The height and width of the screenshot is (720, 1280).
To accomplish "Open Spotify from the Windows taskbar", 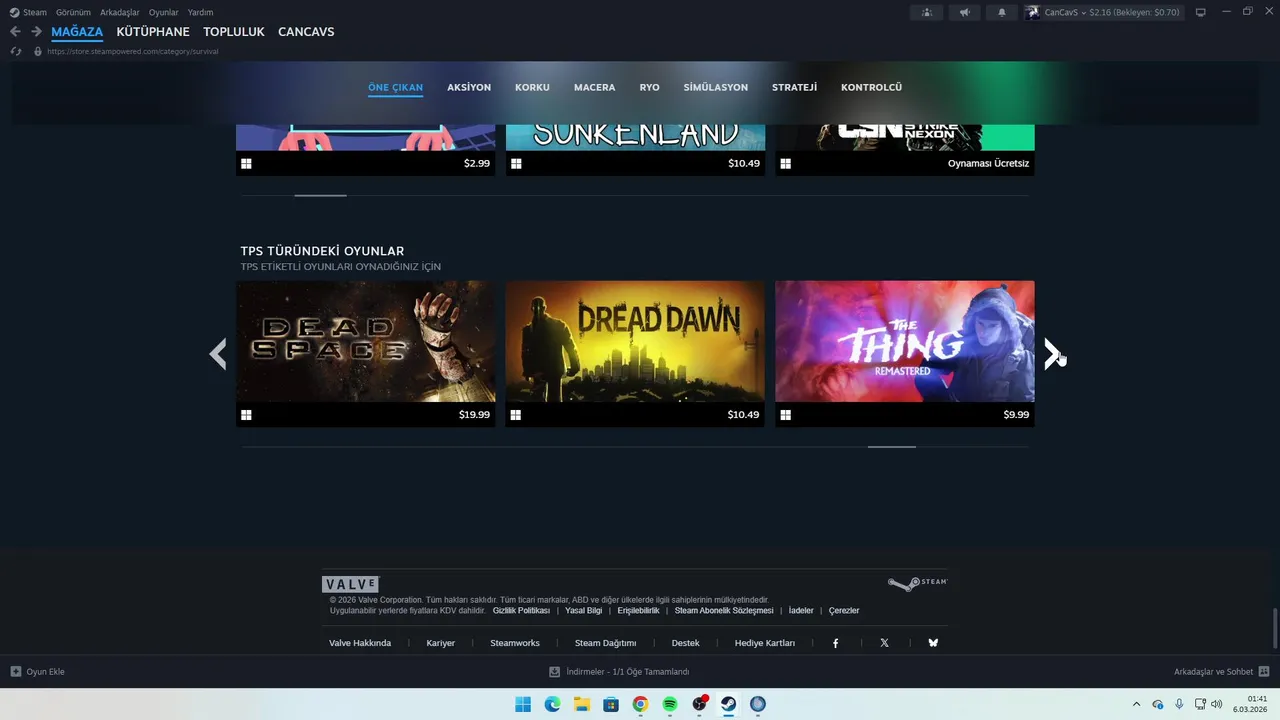I will (670, 704).
